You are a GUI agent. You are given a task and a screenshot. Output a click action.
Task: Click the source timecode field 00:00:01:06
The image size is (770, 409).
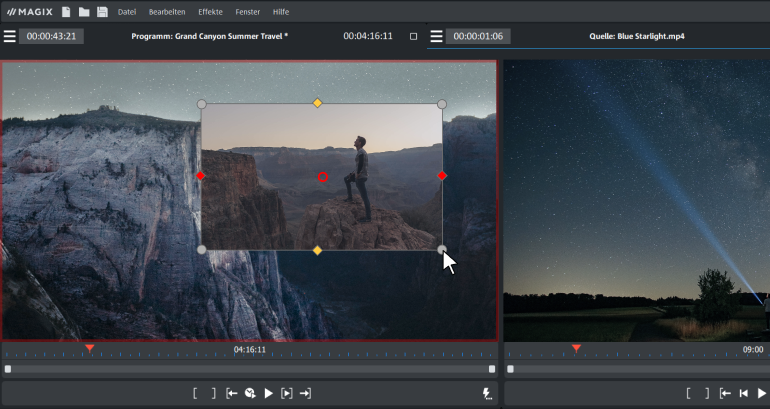(x=478, y=36)
